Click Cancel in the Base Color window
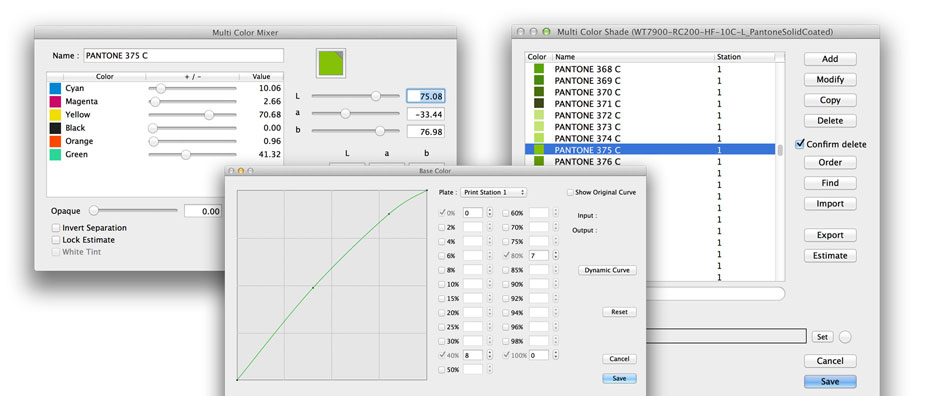 619,359
